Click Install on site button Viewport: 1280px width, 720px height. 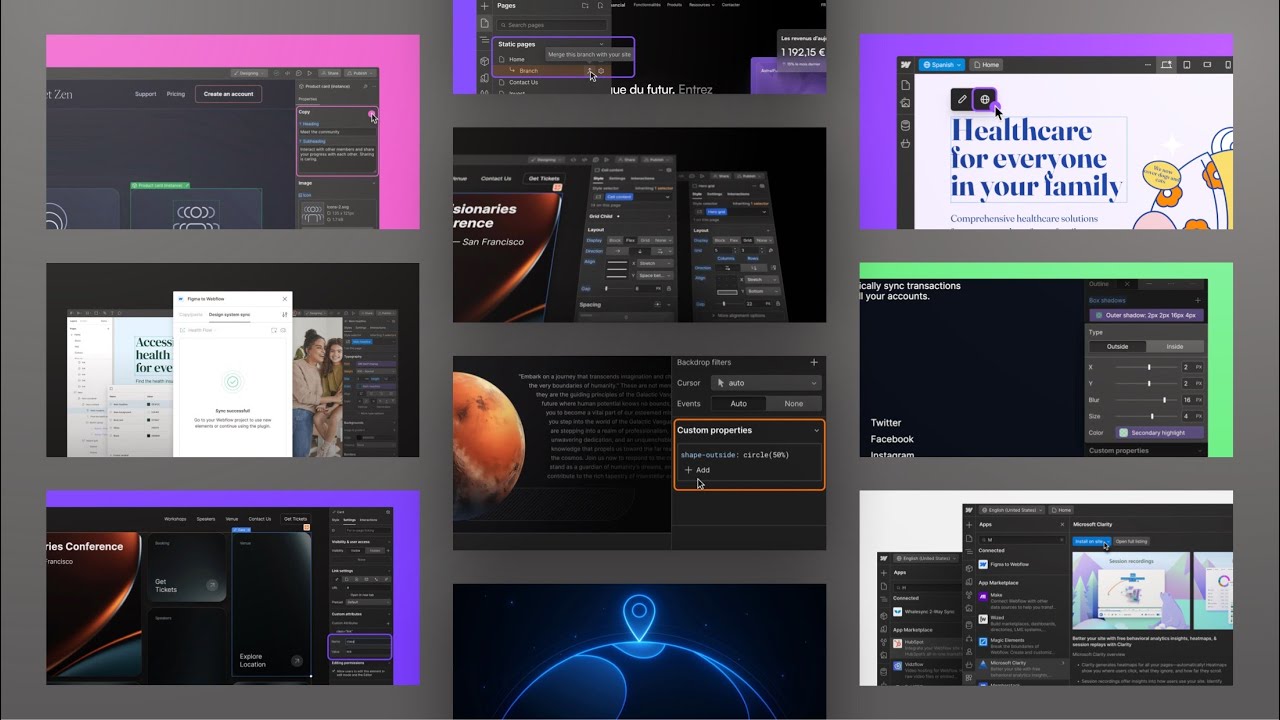[x=1090, y=541]
